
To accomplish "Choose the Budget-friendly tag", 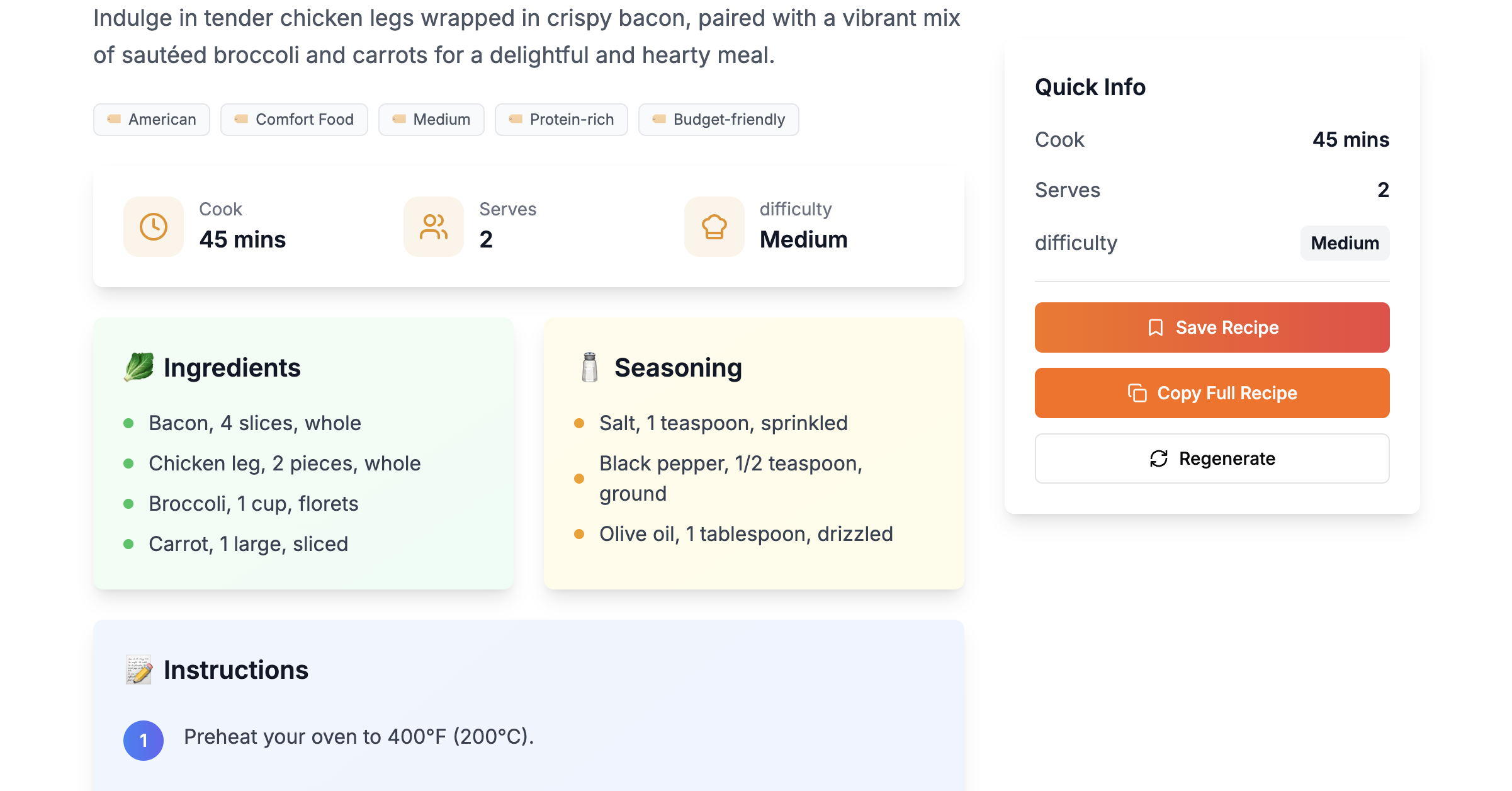I will 719,120.
